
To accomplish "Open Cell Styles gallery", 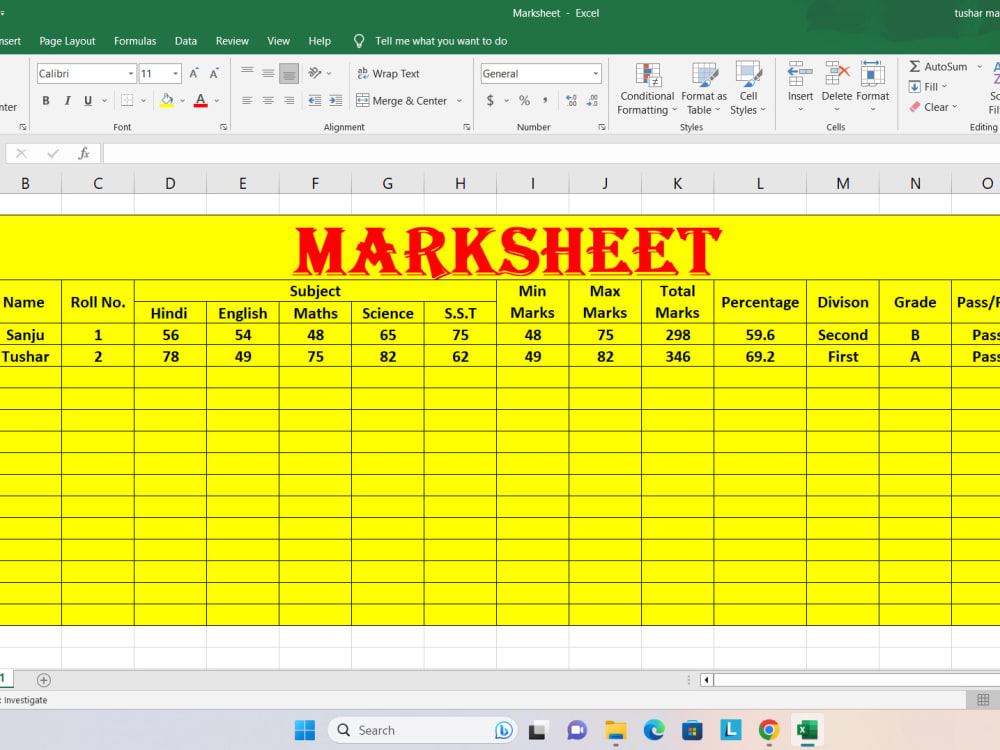I will click(748, 89).
